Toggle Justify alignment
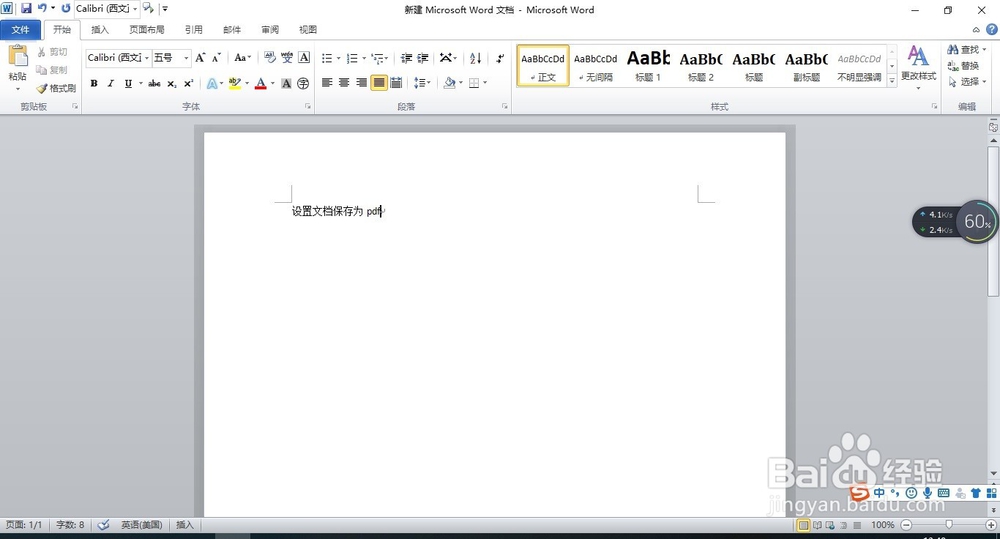Screen dimensions: 1000x539 [x=379, y=83]
